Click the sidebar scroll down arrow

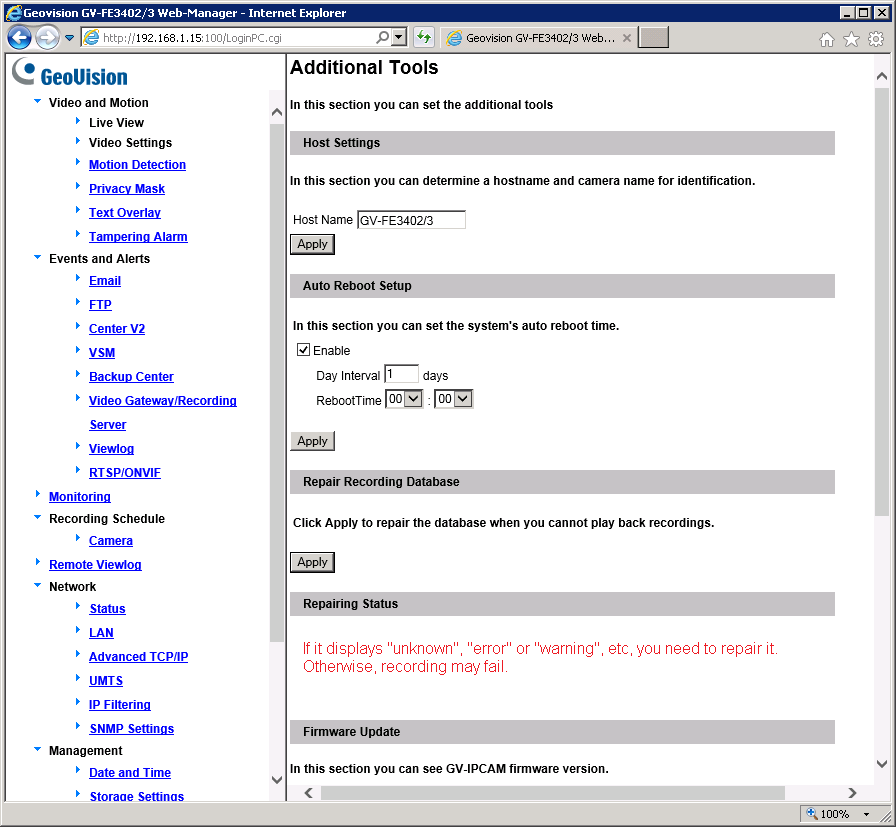click(277, 780)
